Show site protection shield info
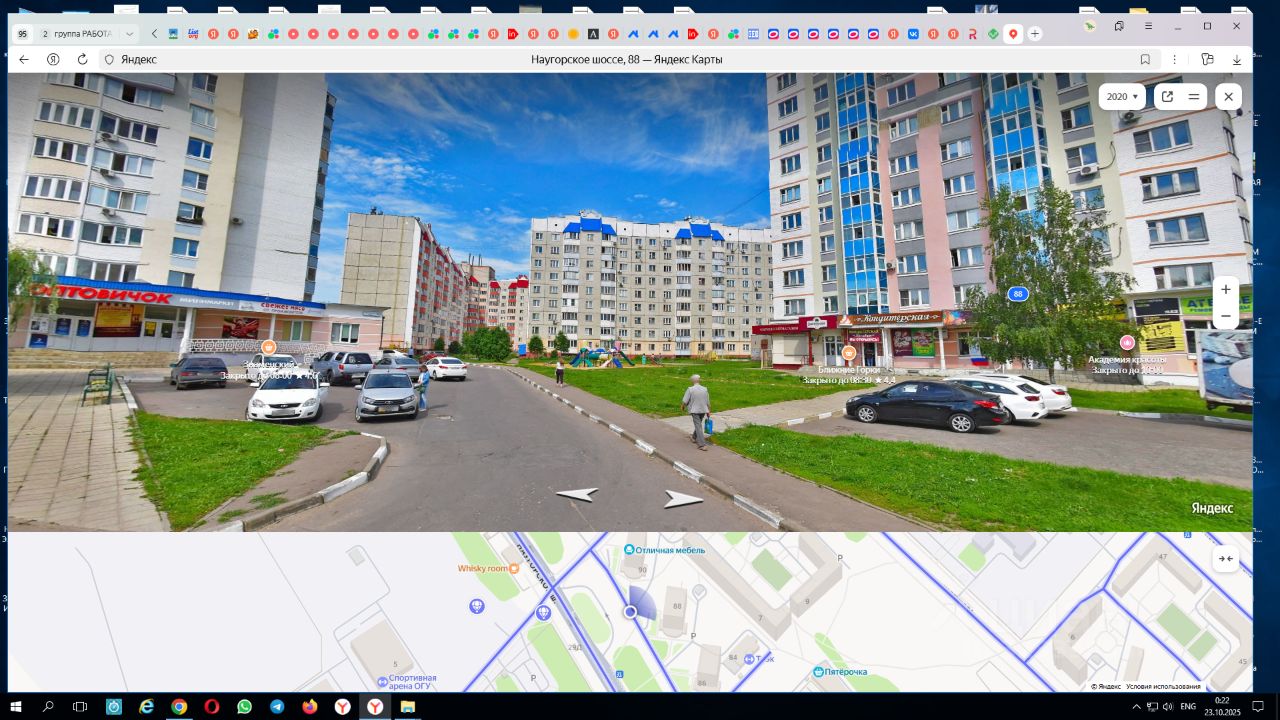Viewport: 1280px width, 720px height. (110, 60)
